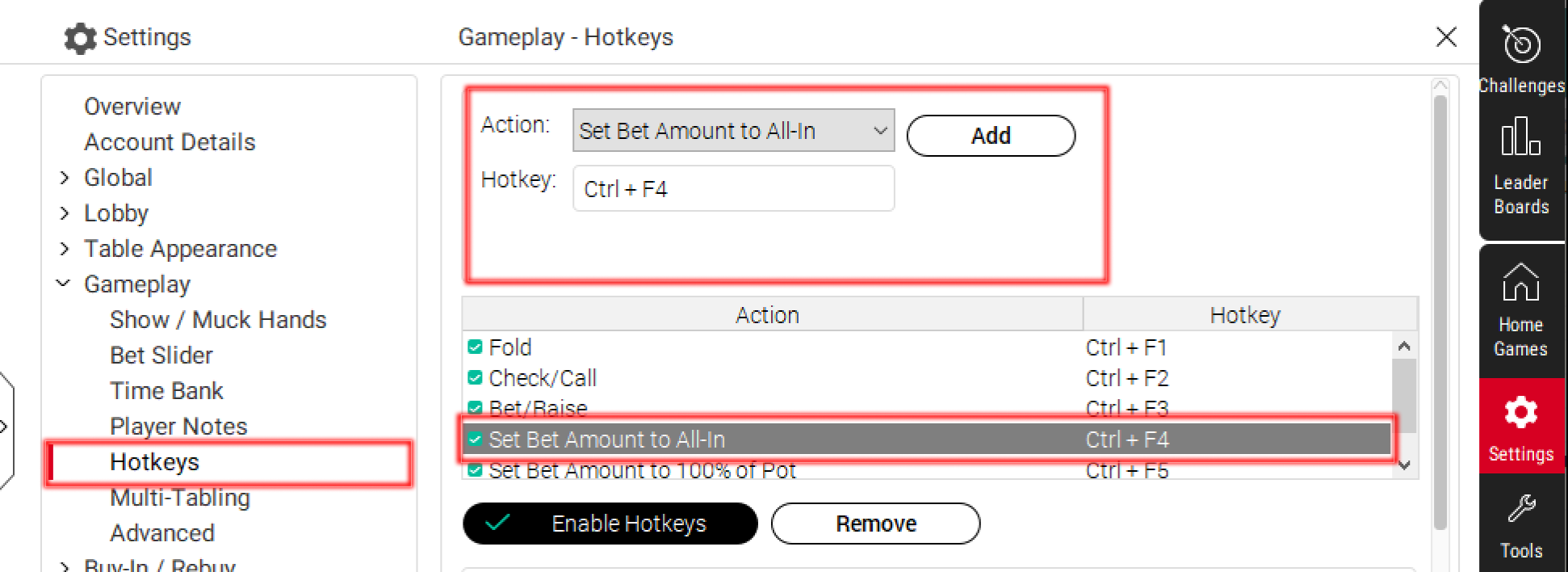Viewport: 1568px width, 572px height.
Task: Click the Remove hotkey button
Action: point(876,524)
